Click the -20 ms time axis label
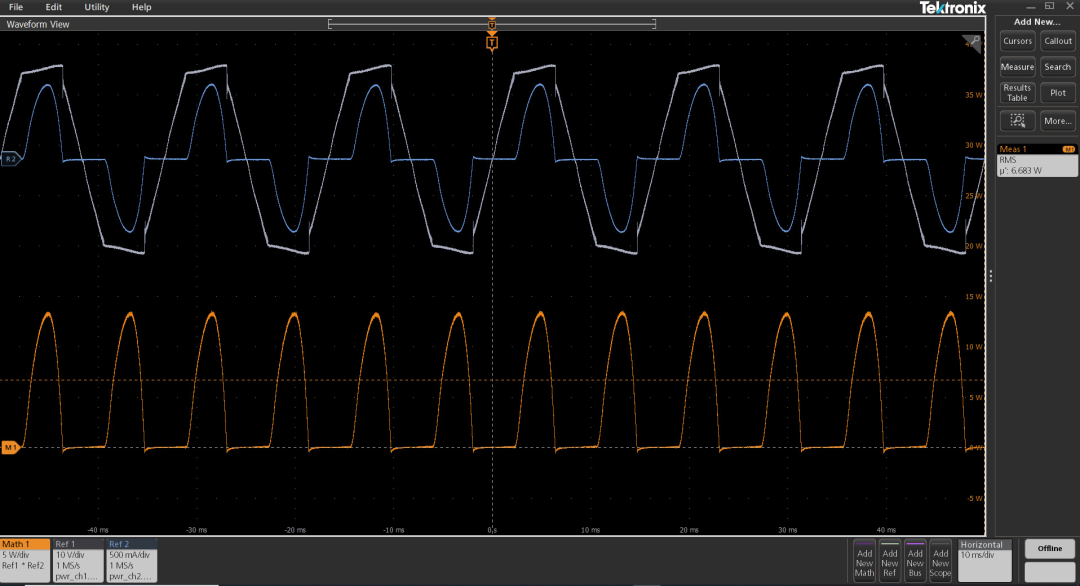 click(295, 530)
